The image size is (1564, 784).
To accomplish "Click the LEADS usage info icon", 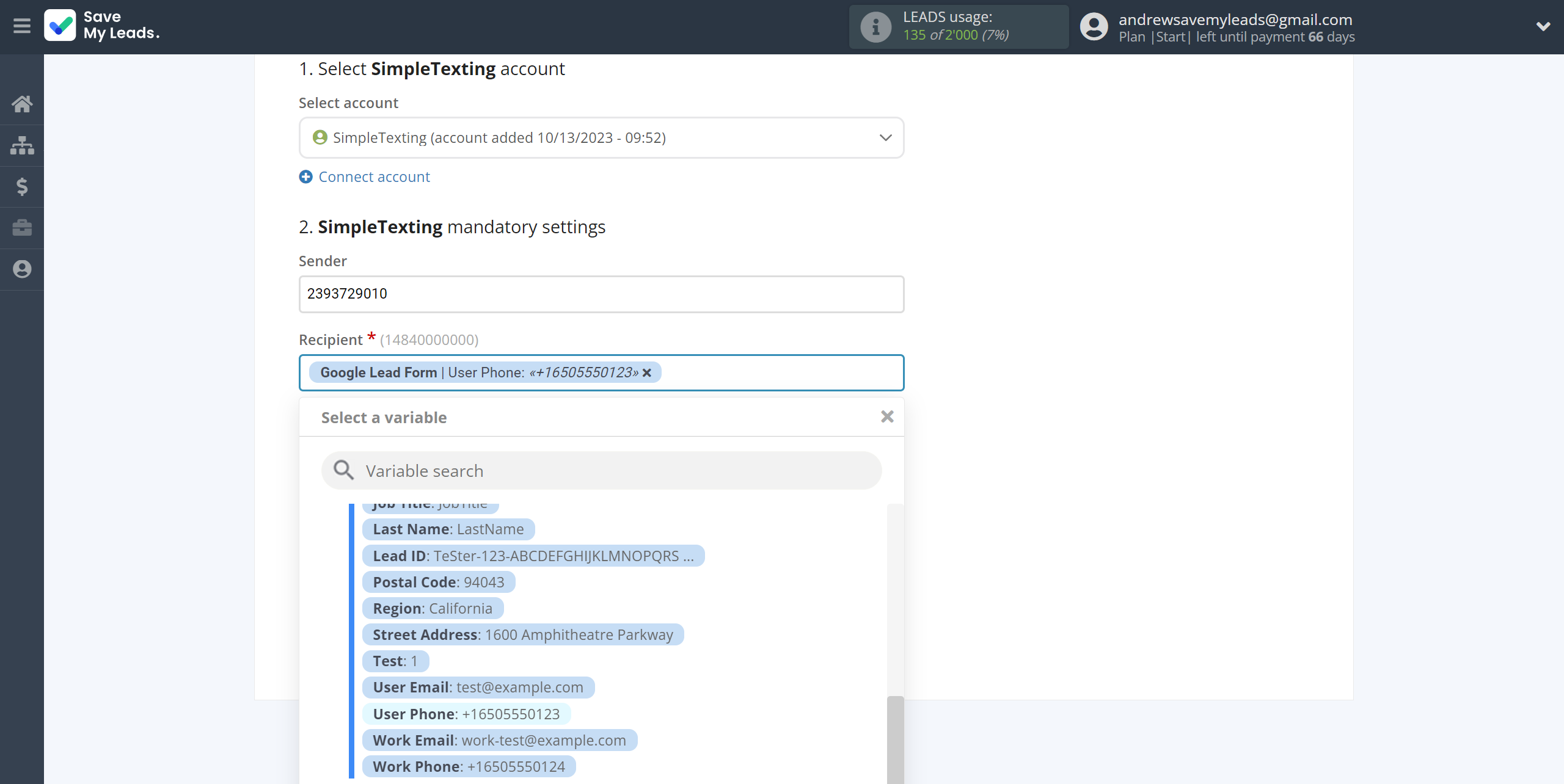I will [875, 27].
